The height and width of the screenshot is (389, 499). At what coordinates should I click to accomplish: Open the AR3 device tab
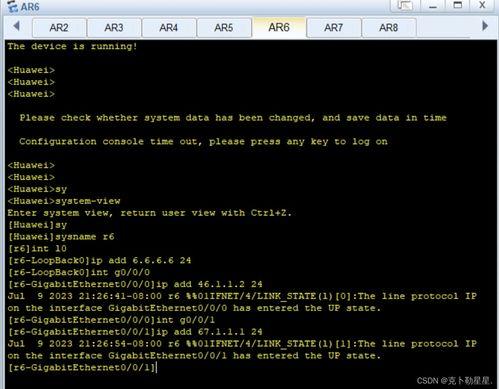[114, 28]
